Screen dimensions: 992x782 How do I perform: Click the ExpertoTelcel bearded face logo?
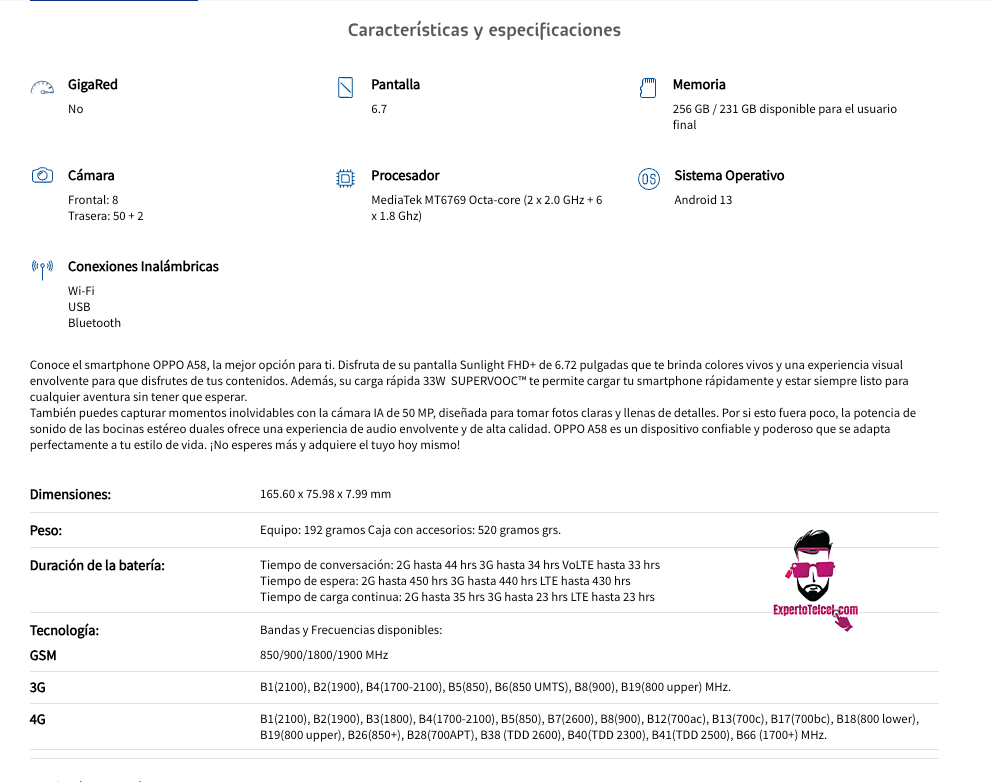pos(812,566)
